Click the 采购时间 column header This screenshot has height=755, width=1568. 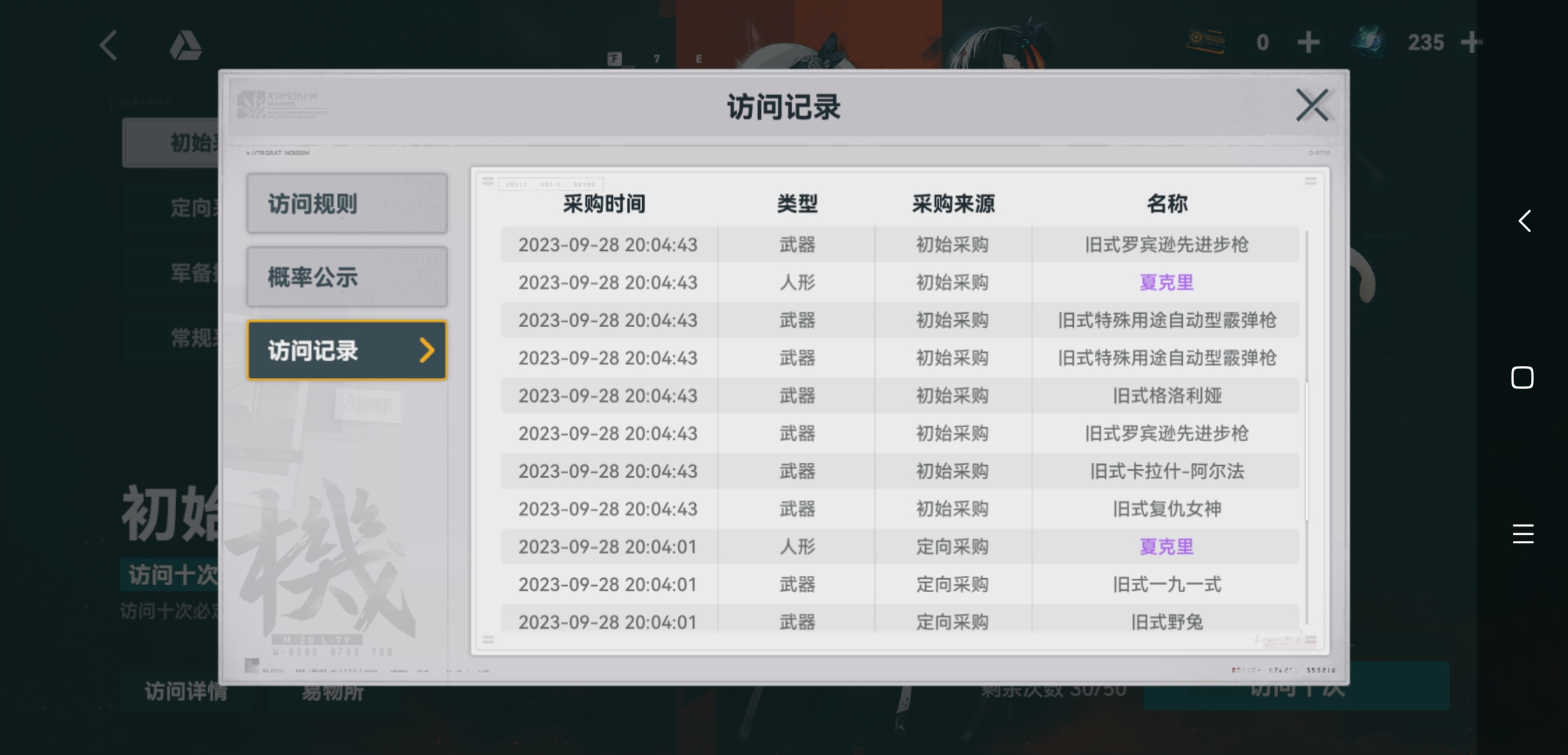pos(604,203)
